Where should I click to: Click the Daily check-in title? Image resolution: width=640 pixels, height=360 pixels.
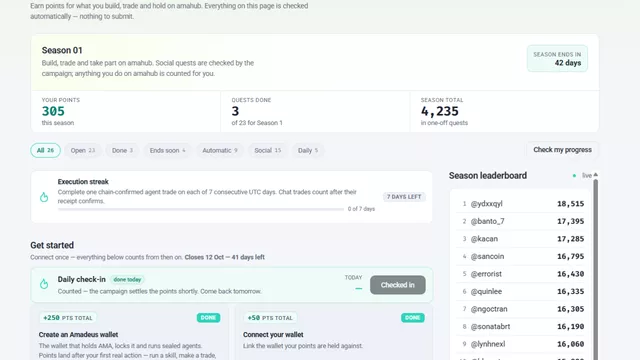click(82, 279)
